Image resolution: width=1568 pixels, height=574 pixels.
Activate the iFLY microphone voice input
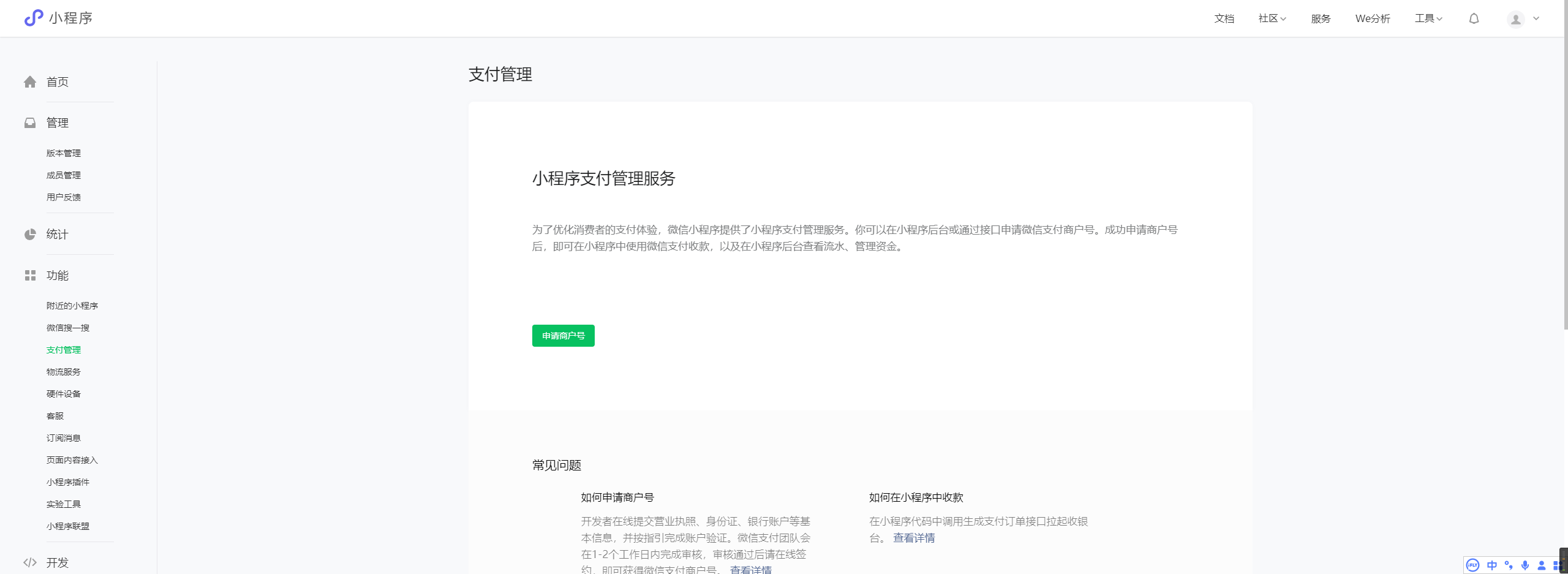point(1525,565)
